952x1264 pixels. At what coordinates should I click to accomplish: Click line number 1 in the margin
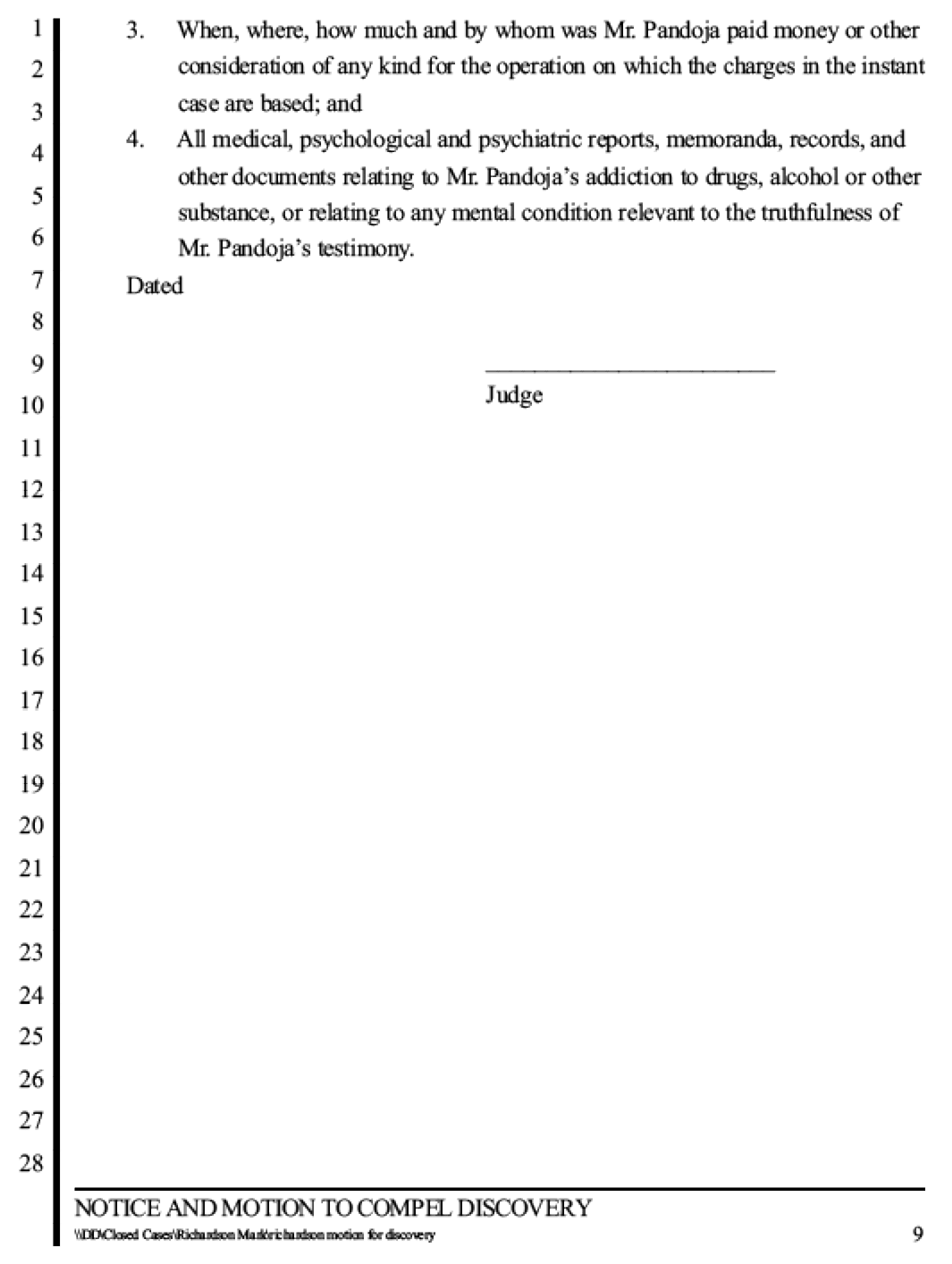(x=37, y=28)
